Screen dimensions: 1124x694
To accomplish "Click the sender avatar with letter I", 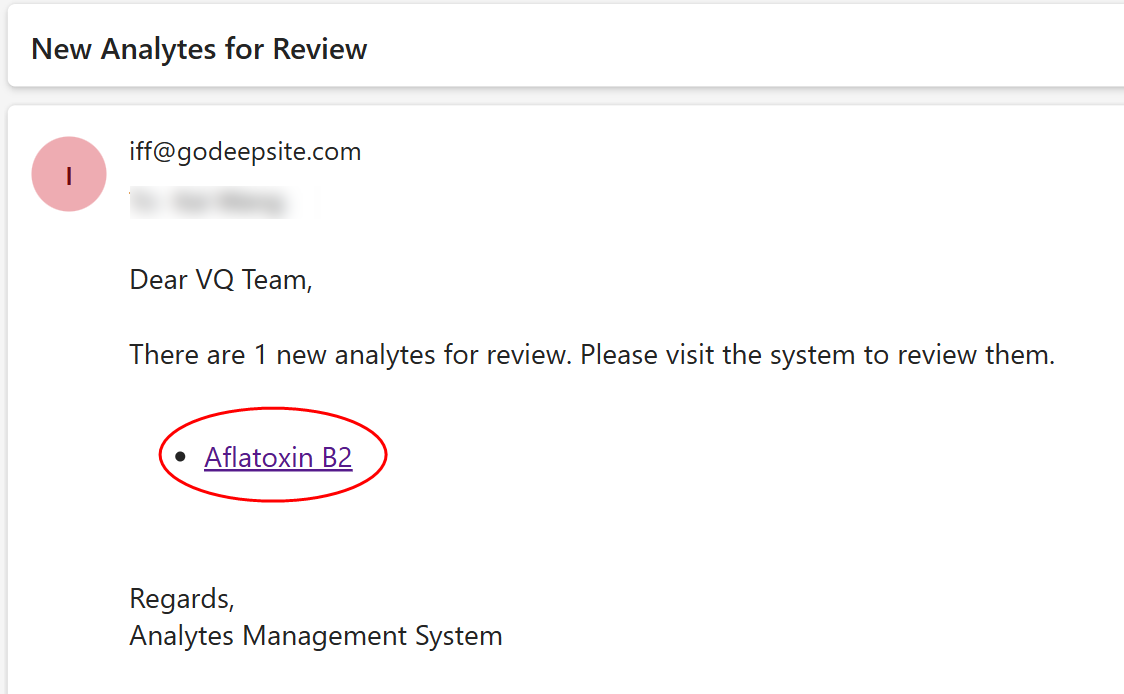I will tap(69, 175).
